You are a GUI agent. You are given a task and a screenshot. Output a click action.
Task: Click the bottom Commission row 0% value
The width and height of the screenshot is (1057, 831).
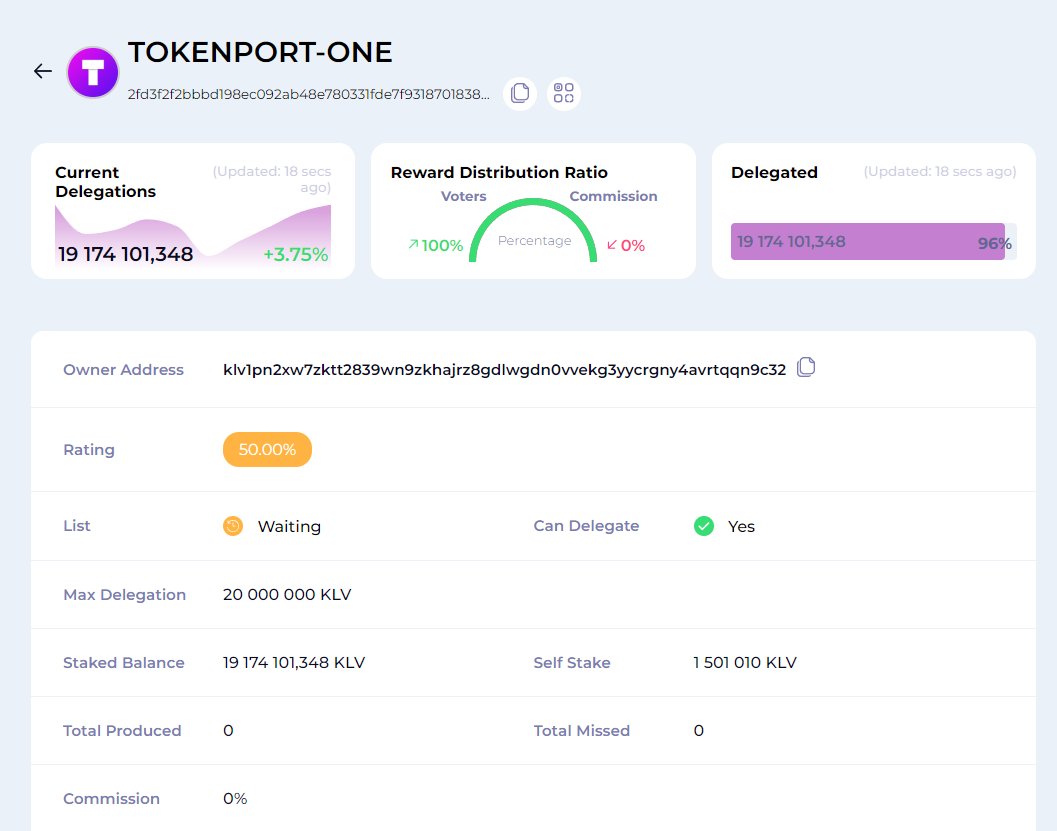click(235, 799)
